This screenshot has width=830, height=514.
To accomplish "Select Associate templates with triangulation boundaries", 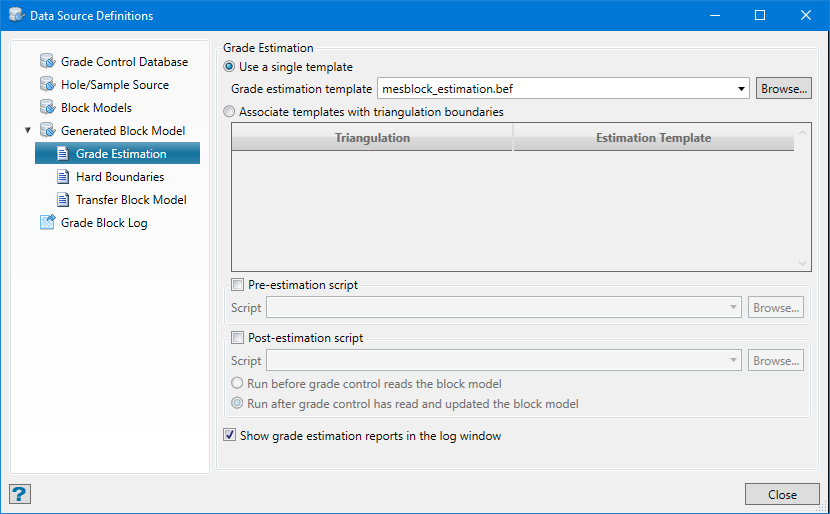I will tap(230, 112).
